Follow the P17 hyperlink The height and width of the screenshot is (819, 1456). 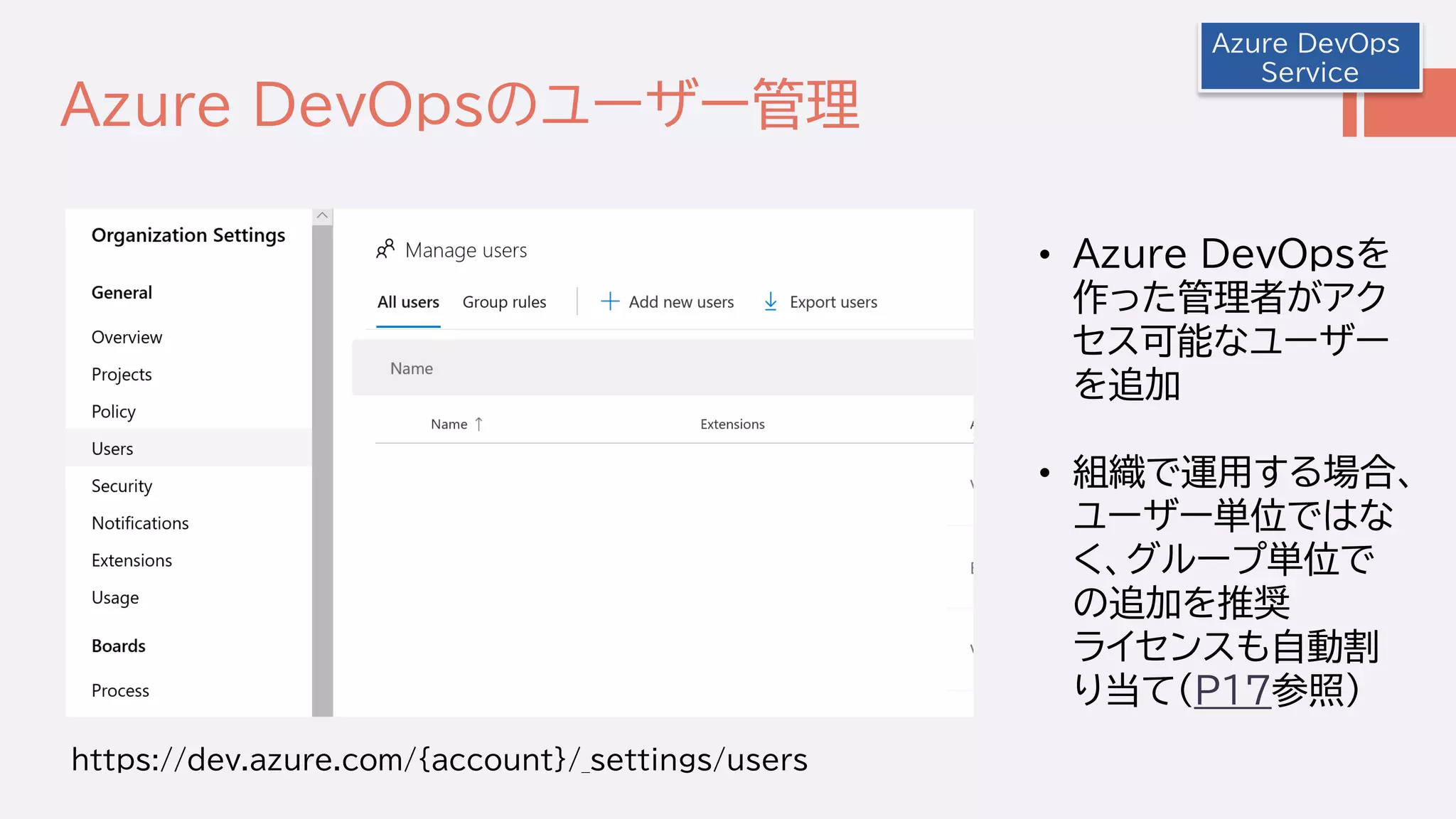pyautogui.click(x=1232, y=690)
